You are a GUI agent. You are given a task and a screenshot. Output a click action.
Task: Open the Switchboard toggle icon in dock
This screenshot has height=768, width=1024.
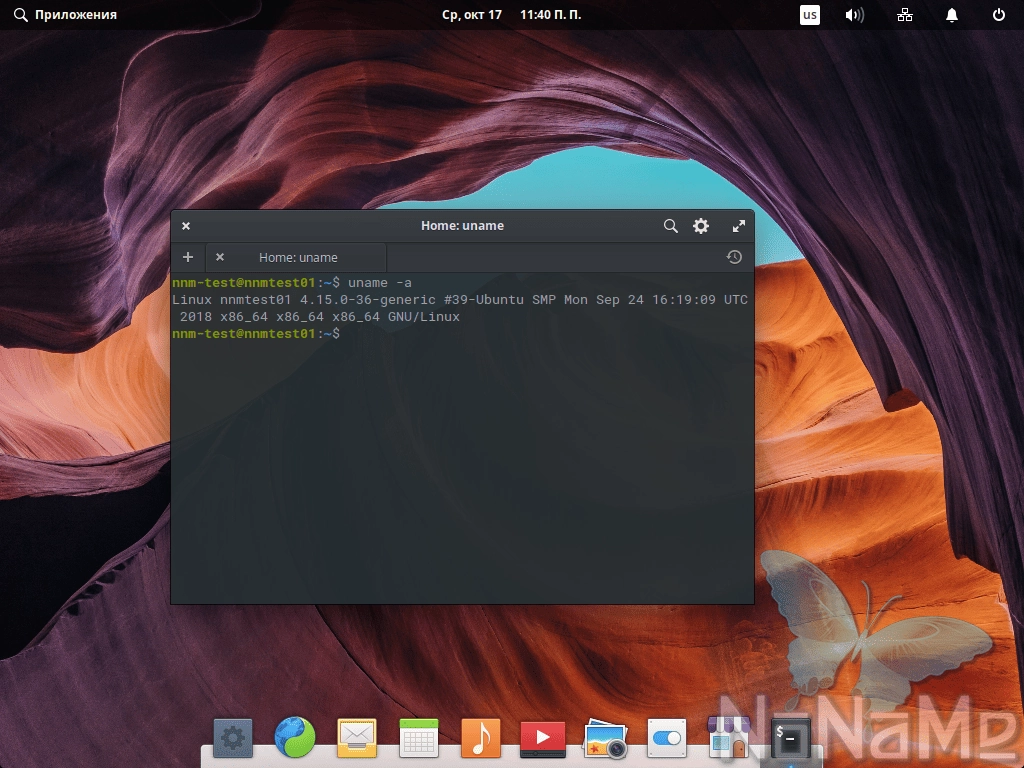[x=667, y=738]
